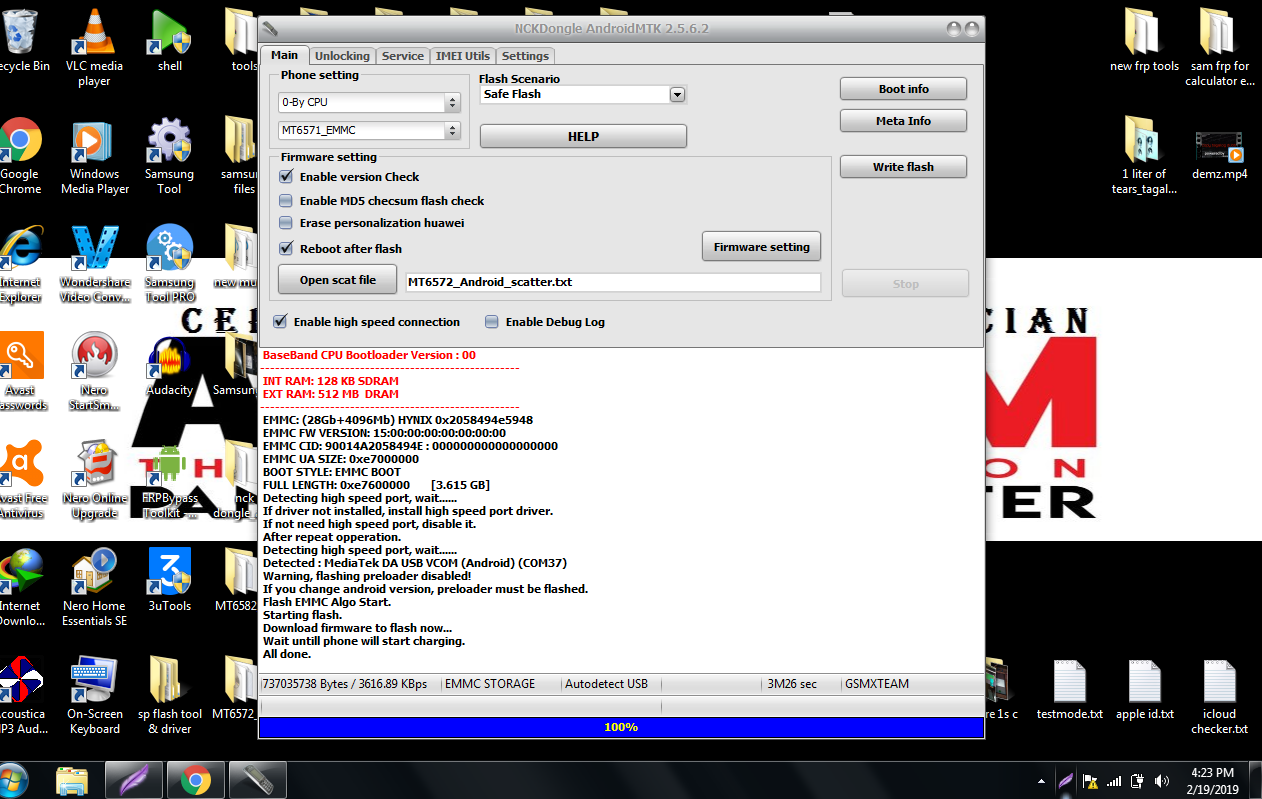
Task: Open Firmware setting button
Action: [x=761, y=247]
